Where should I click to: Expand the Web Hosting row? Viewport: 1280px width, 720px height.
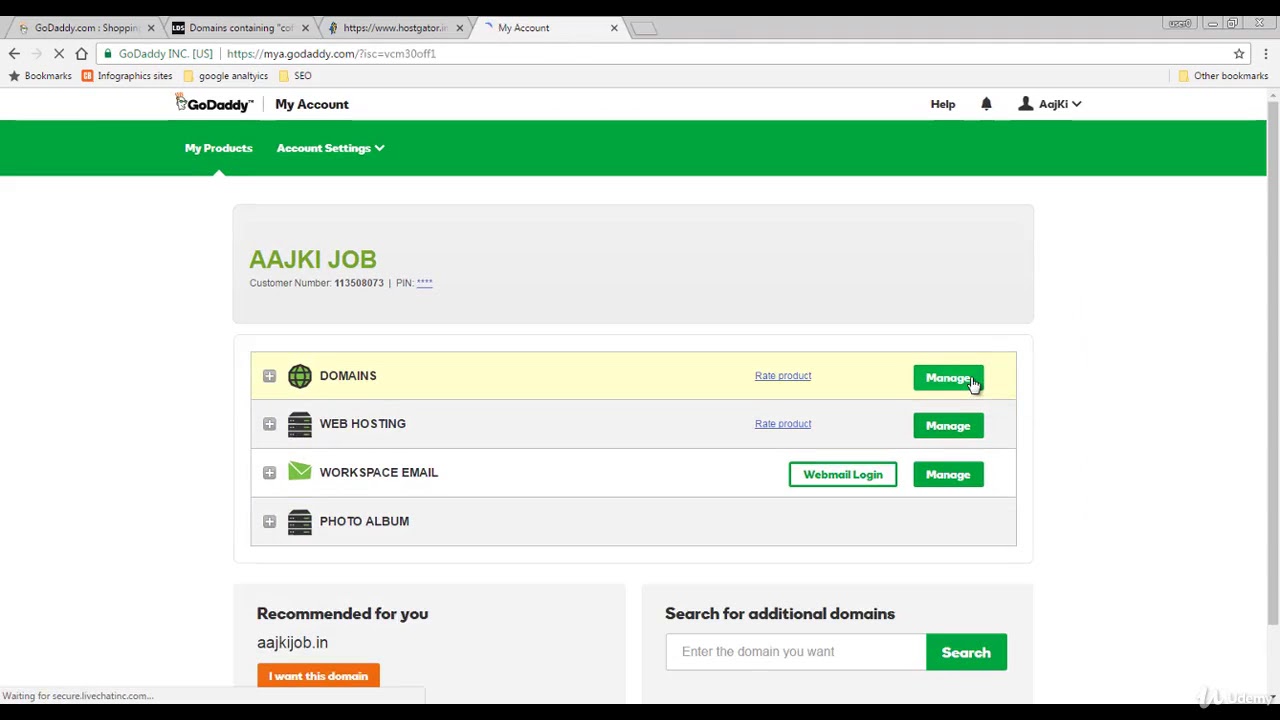(x=269, y=424)
